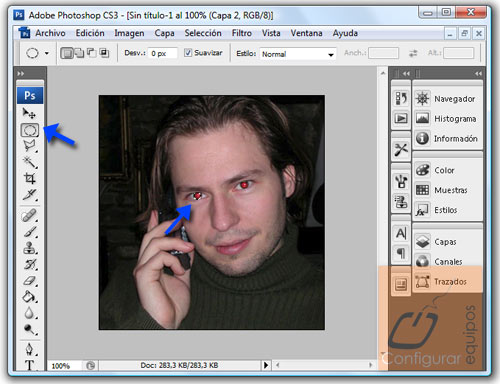The width and height of the screenshot is (500, 384).
Task: Open the Ventana menu
Action: (x=306, y=33)
